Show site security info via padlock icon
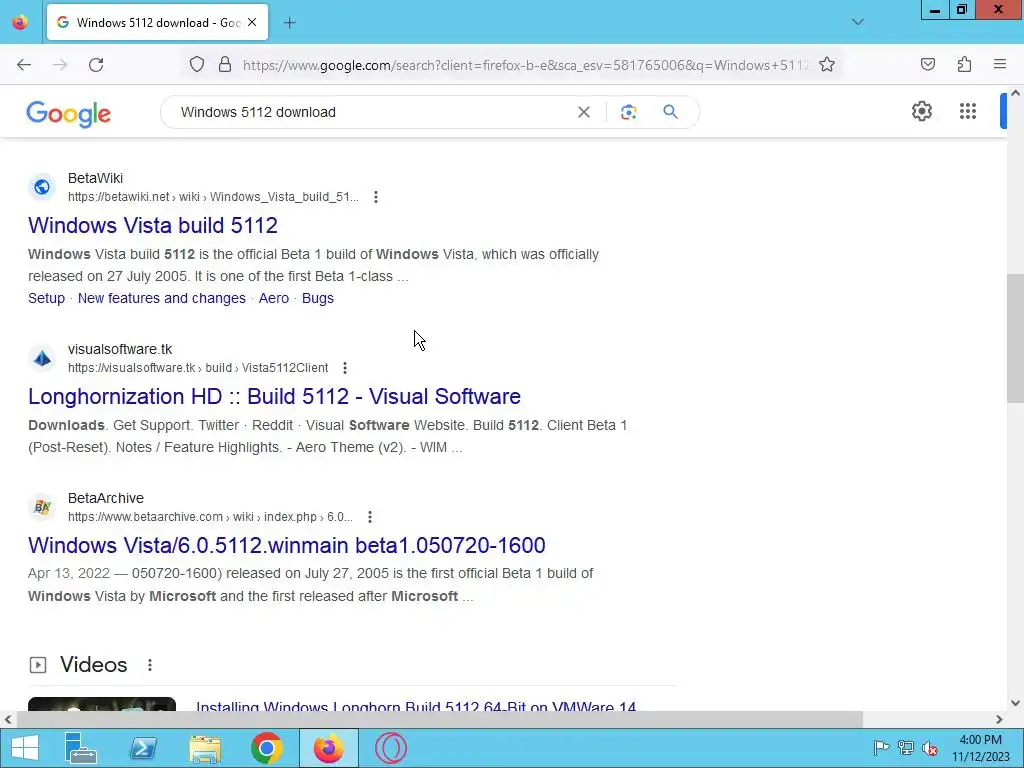The width and height of the screenshot is (1024, 768). pyautogui.click(x=225, y=65)
